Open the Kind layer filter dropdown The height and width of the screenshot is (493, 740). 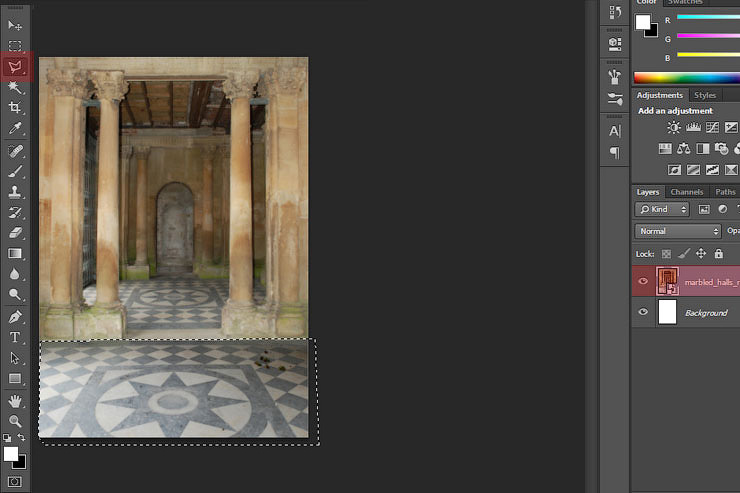pyautogui.click(x=662, y=209)
